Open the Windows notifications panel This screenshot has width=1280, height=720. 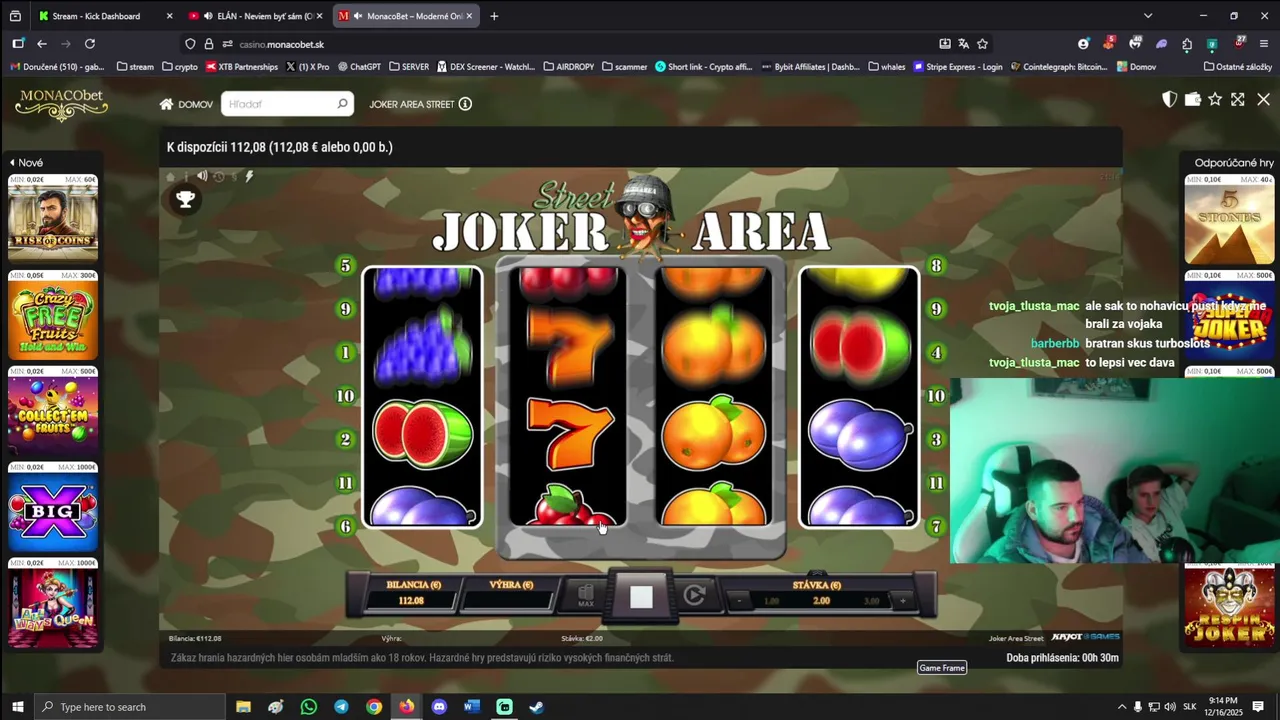(x=1258, y=707)
